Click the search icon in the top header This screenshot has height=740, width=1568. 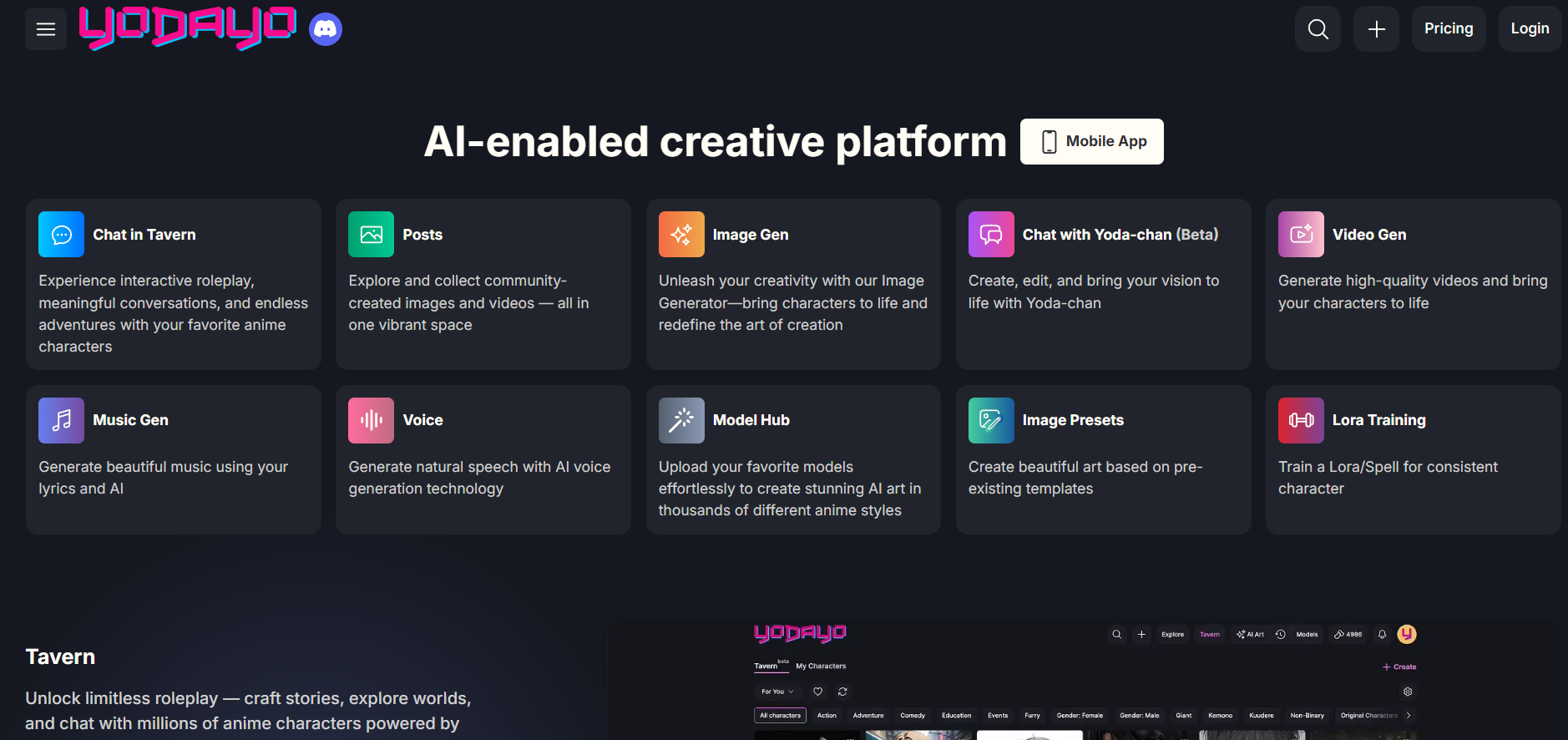coord(1318,29)
